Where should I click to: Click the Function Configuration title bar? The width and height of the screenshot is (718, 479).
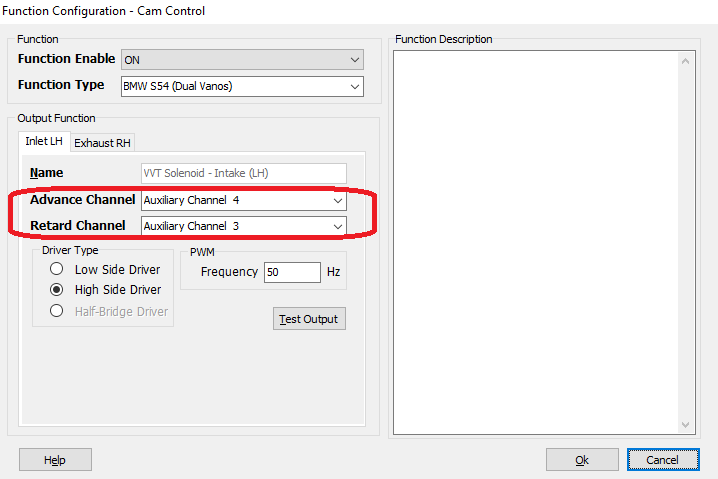(300, 11)
